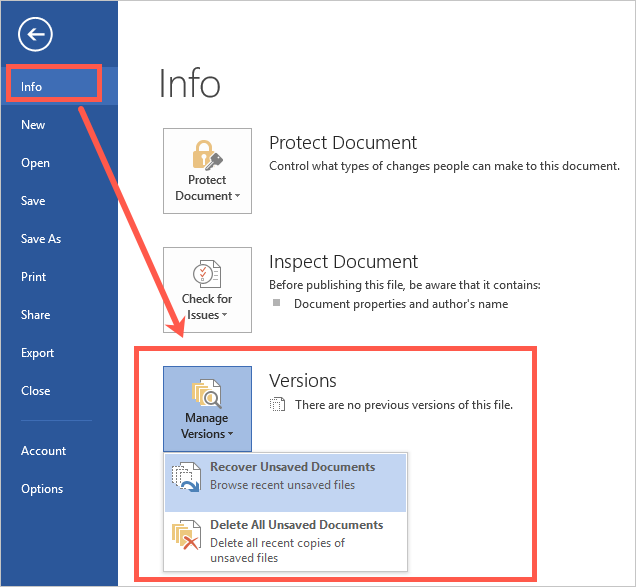Open Word Options from the sidebar
Screen dimensions: 636x587
(x=42, y=489)
